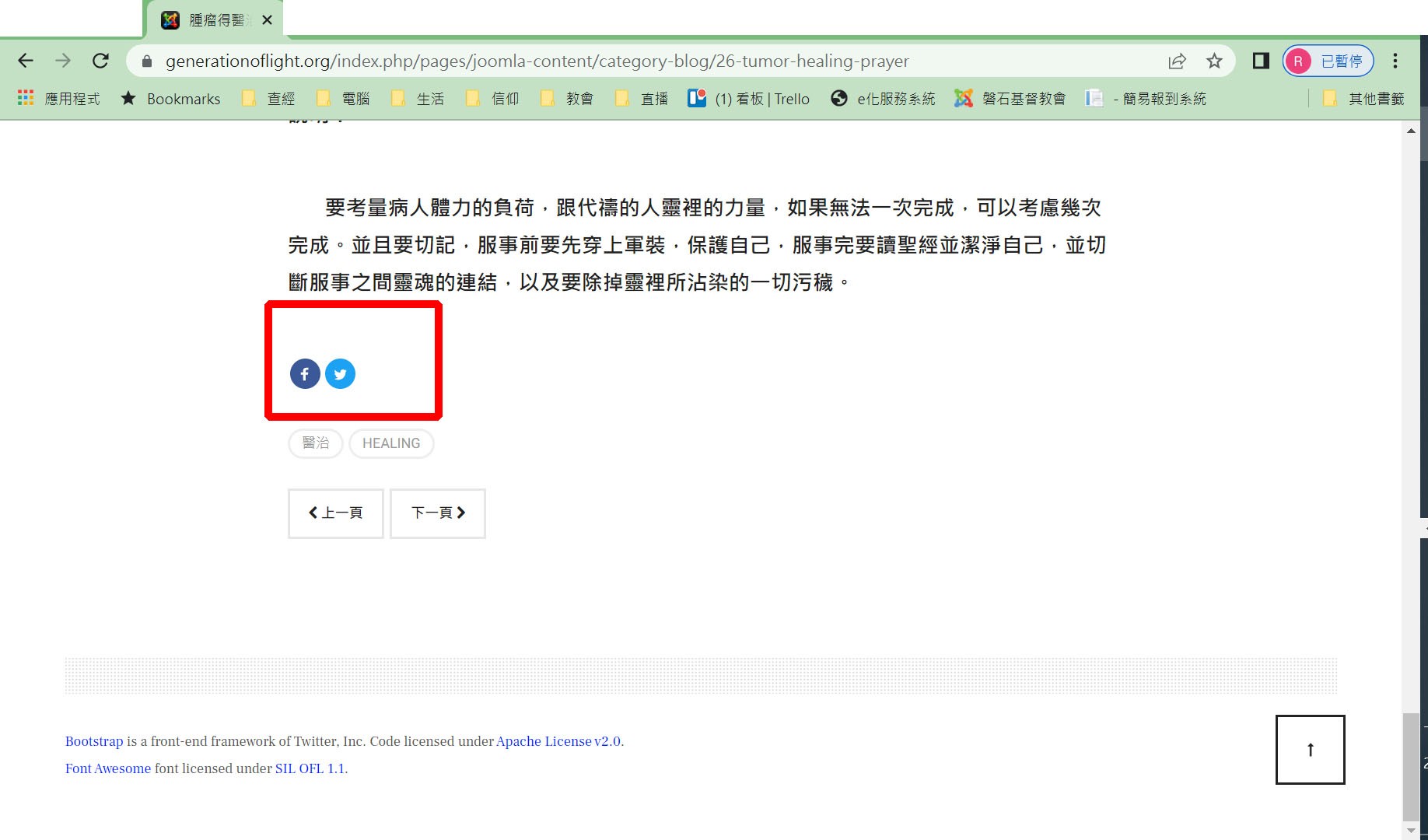Share the article on Twitter
The width and height of the screenshot is (1428, 840).
[x=340, y=374]
